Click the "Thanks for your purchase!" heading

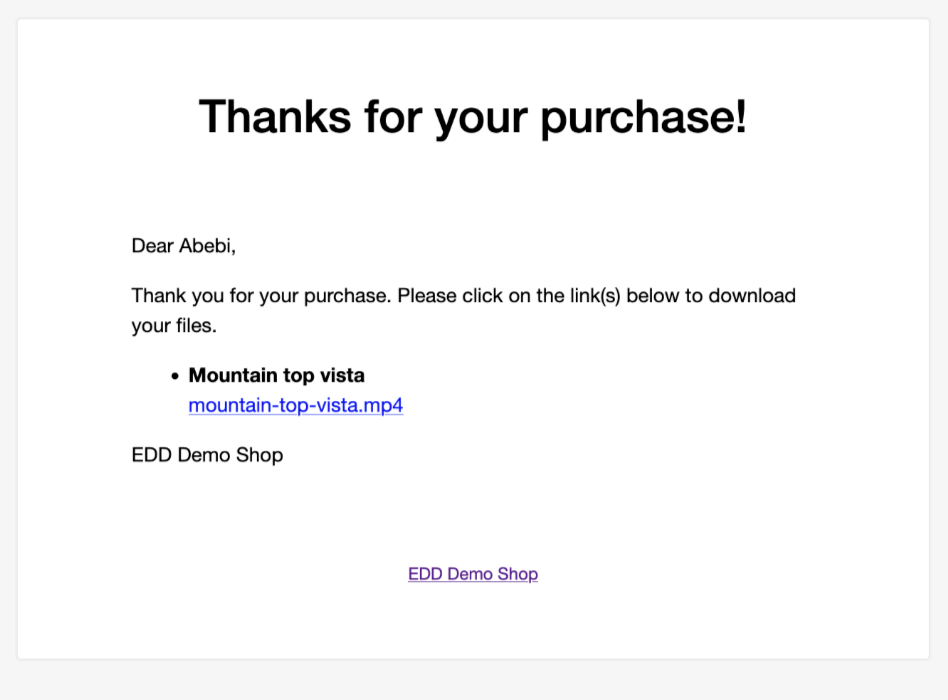pyautogui.click(x=473, y=117)
